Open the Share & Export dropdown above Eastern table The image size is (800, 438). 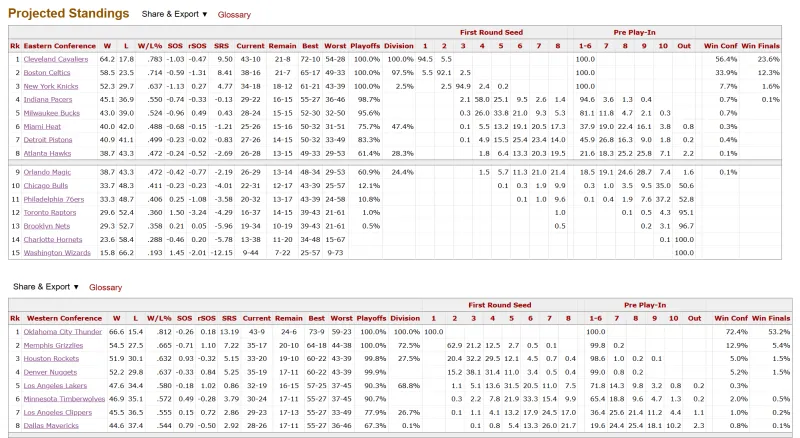point(174,14)
